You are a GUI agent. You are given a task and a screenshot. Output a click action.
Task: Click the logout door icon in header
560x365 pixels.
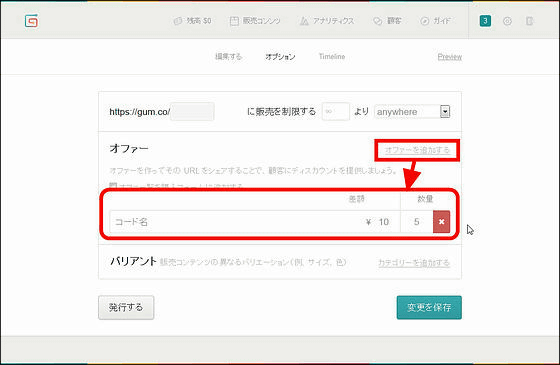click(x=530, y=21)
